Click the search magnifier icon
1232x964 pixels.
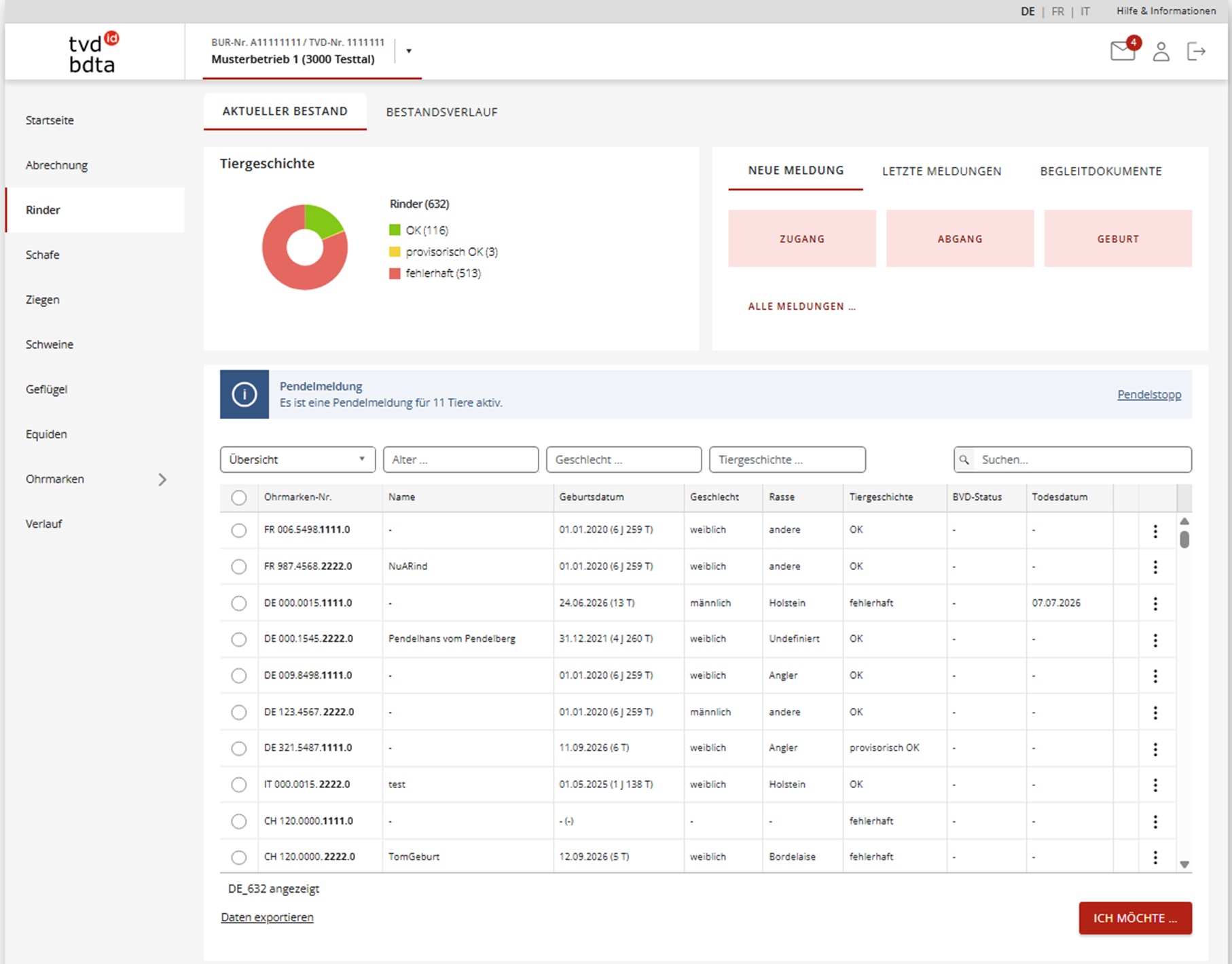click(x=964, y=460)
